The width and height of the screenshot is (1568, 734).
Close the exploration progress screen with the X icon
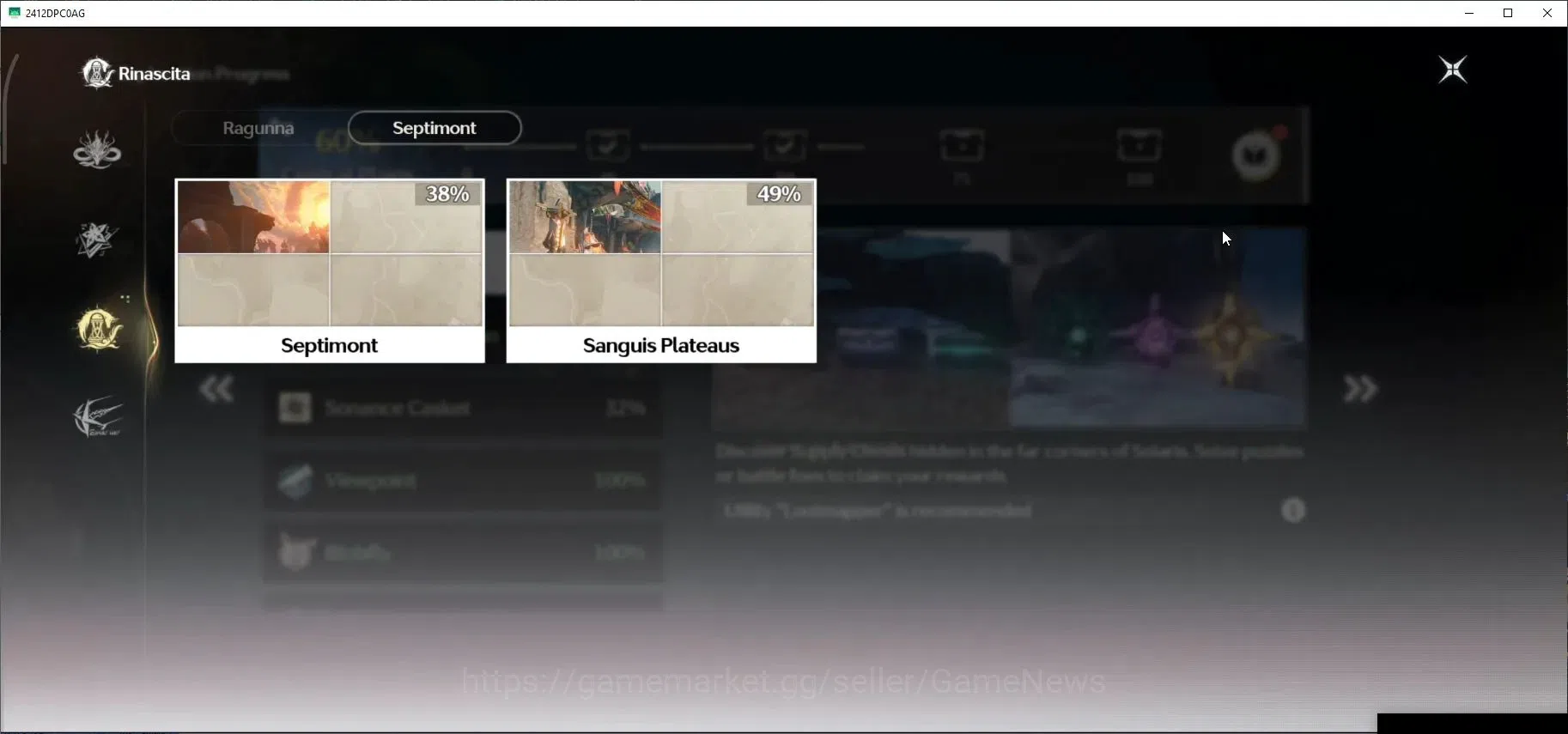tap(1453, 70)
